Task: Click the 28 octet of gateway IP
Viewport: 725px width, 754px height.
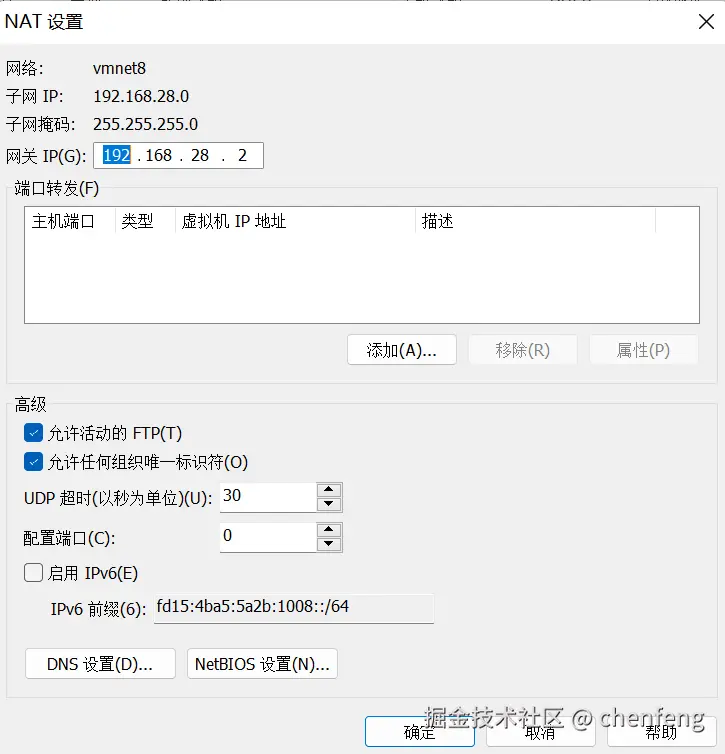Action: [200, 155]
